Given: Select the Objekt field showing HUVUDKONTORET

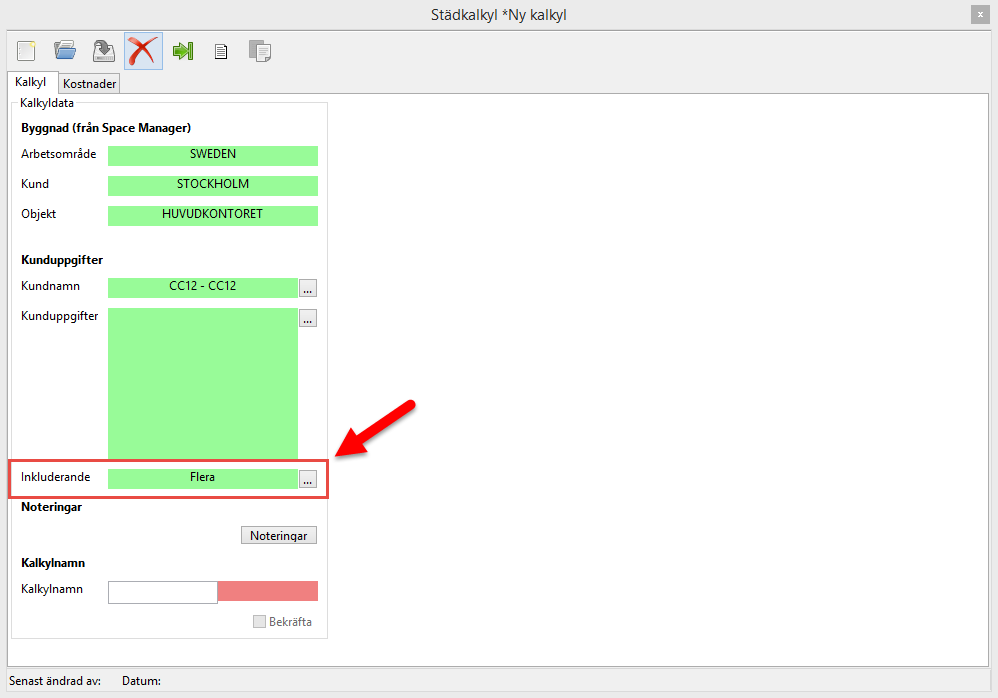Looking at the screenshot, I should click(x=212, y=215).
